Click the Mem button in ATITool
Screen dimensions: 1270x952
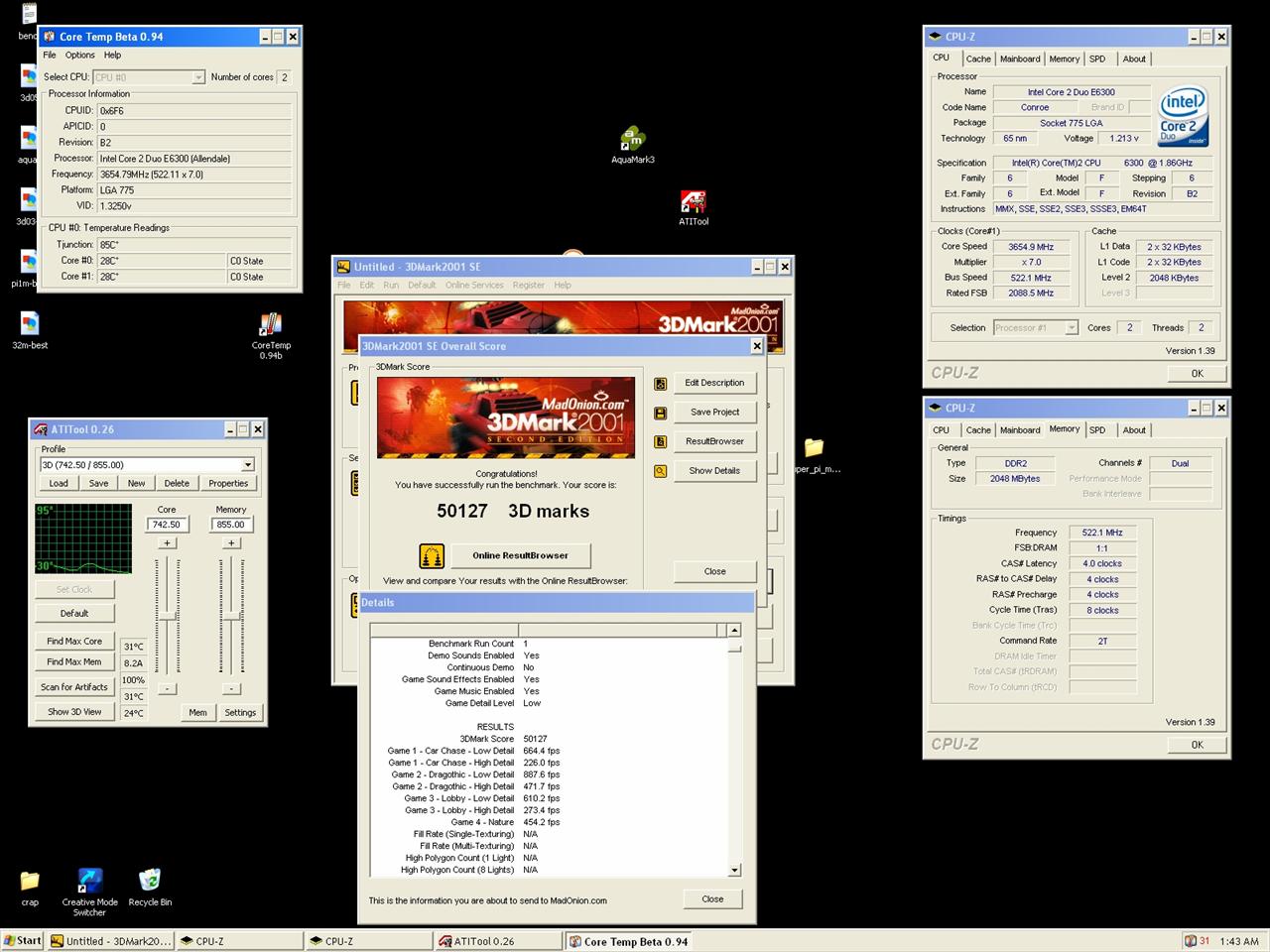(198, 712)
